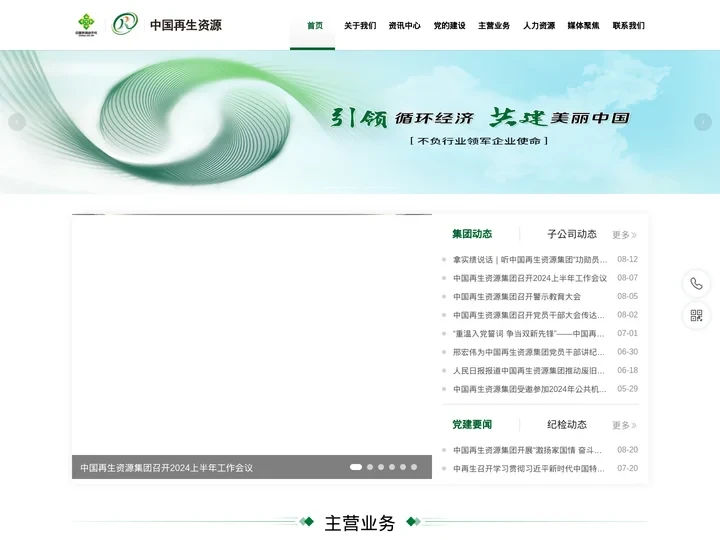Viewport: 720px width, 540px height.
Task: Click 更多 next to 子公司动态
Action: (x=624, y=235)
